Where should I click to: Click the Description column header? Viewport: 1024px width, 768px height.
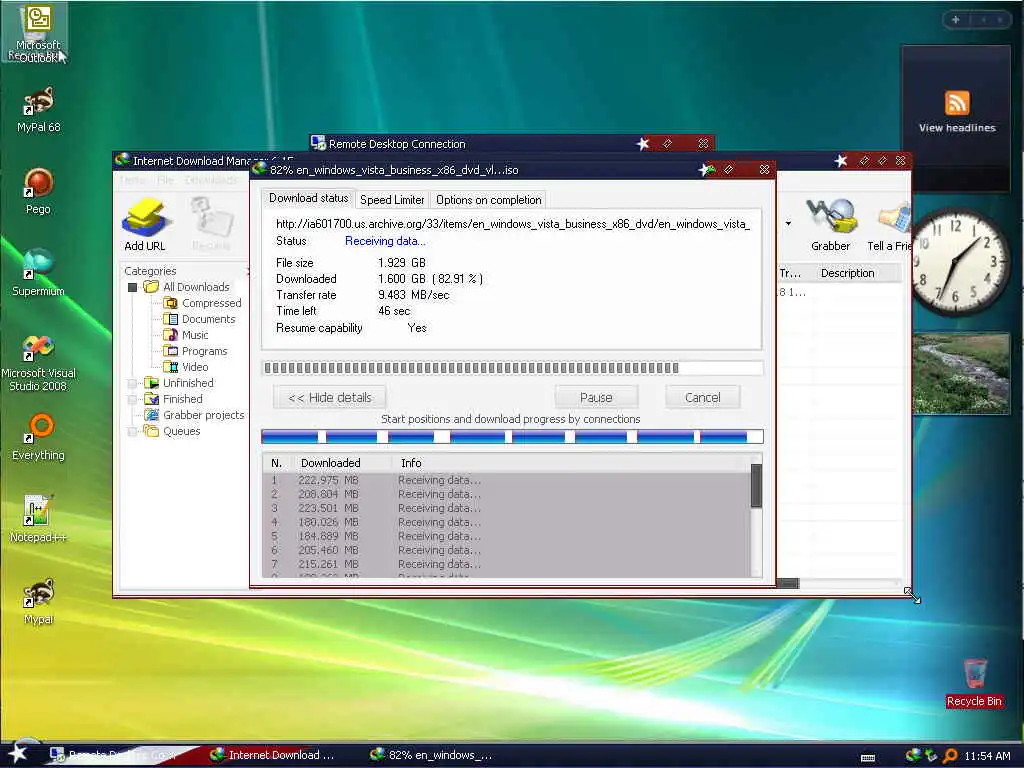847,273
